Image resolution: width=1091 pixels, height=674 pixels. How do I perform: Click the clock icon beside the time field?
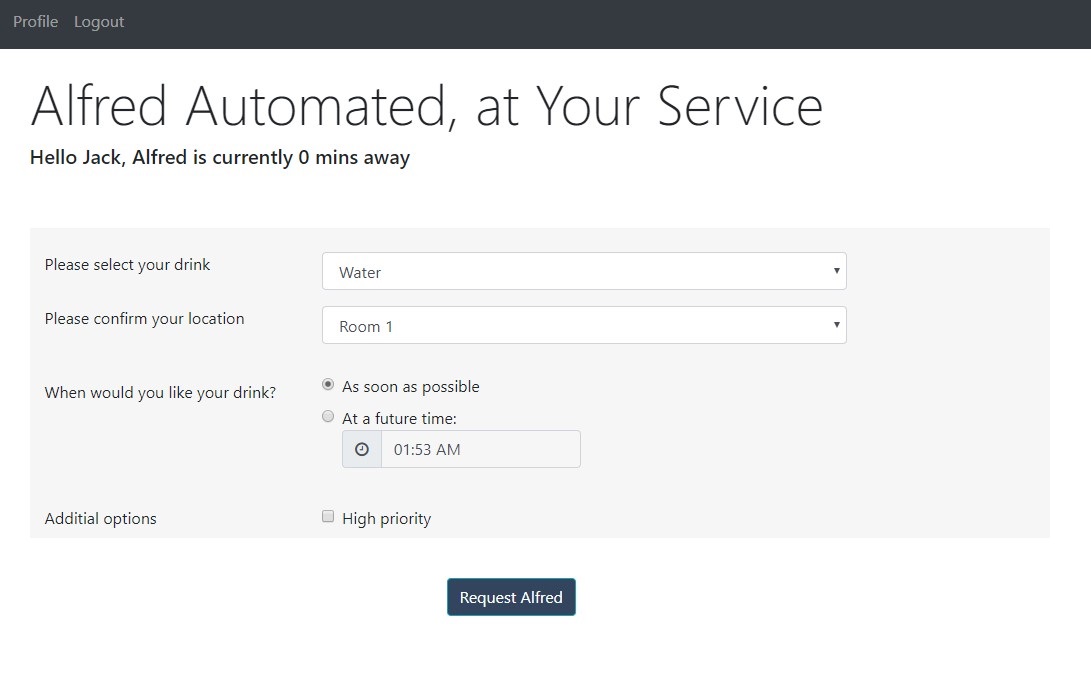(362, 450)
